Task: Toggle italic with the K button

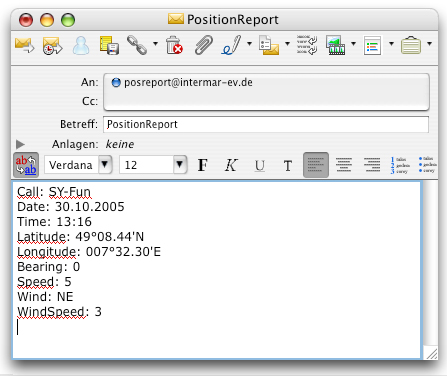Action: pos(231,165)
